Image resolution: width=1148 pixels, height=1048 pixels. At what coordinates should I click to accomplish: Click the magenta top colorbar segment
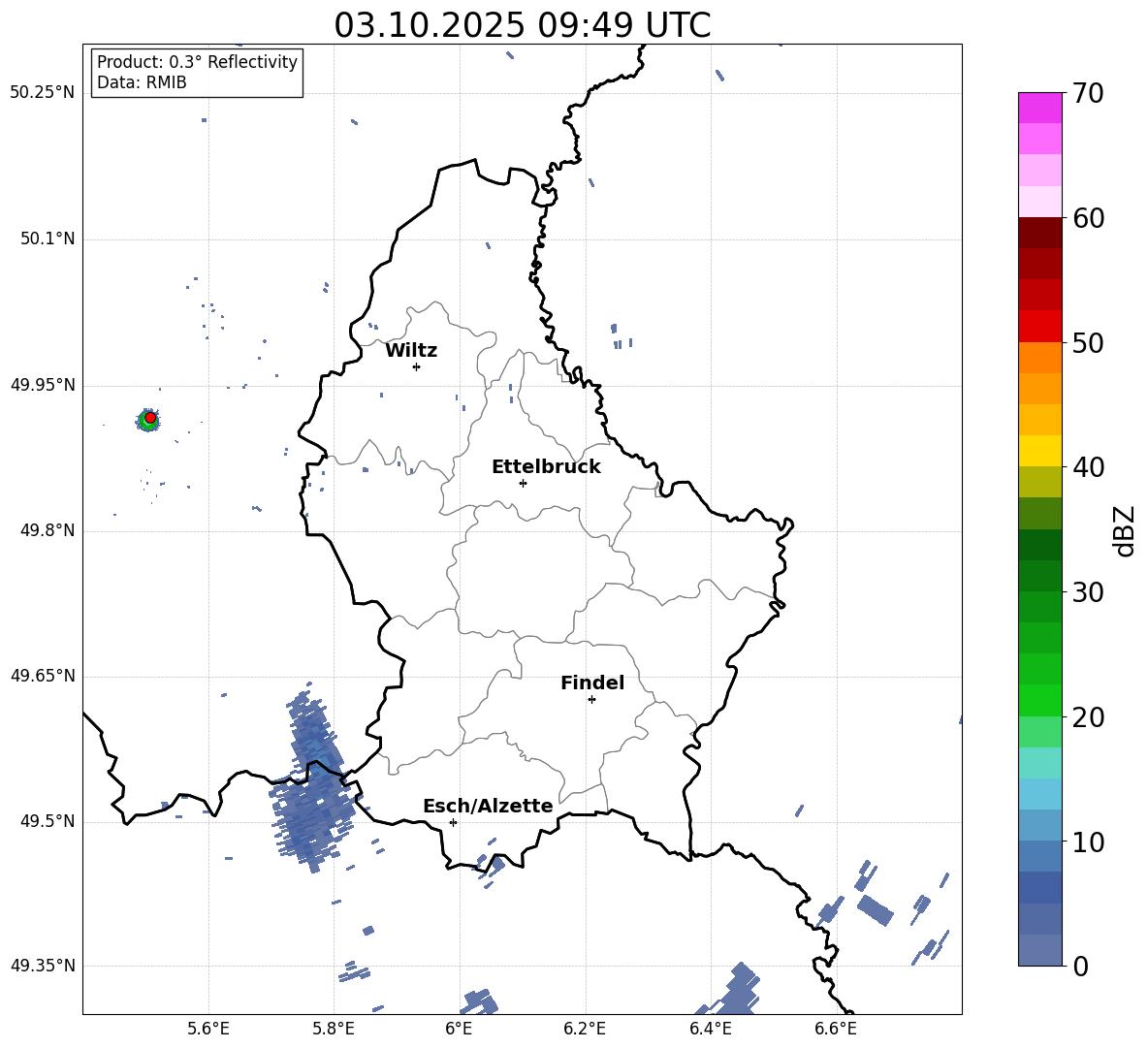1039,109
